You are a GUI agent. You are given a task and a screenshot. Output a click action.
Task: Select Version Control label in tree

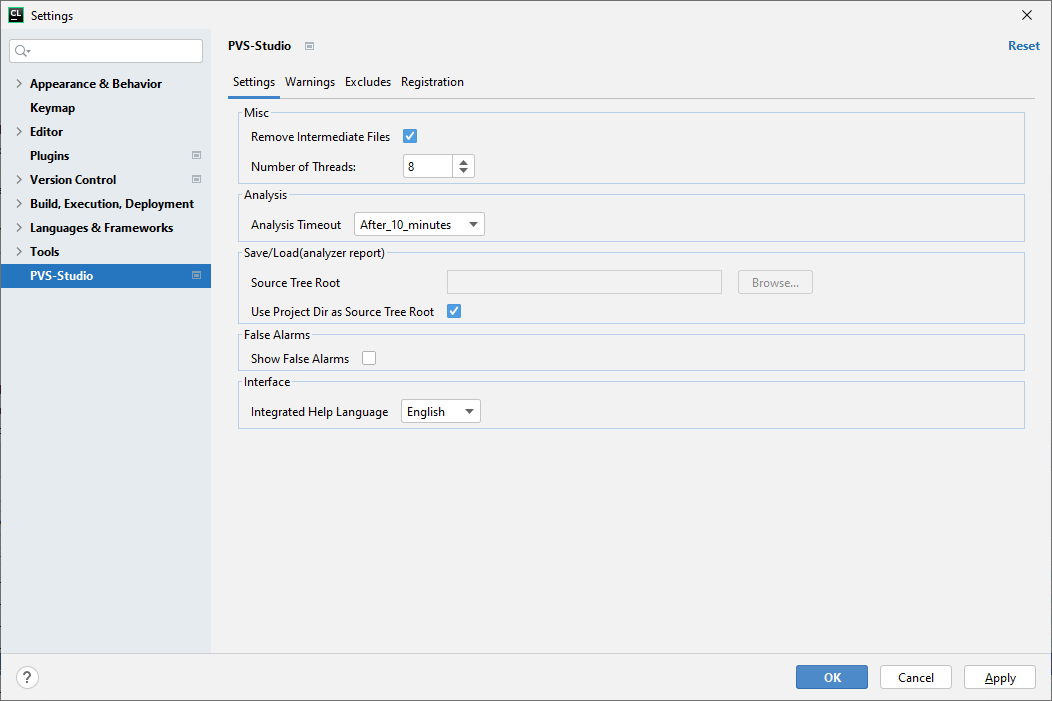click(x=73, y=180)
